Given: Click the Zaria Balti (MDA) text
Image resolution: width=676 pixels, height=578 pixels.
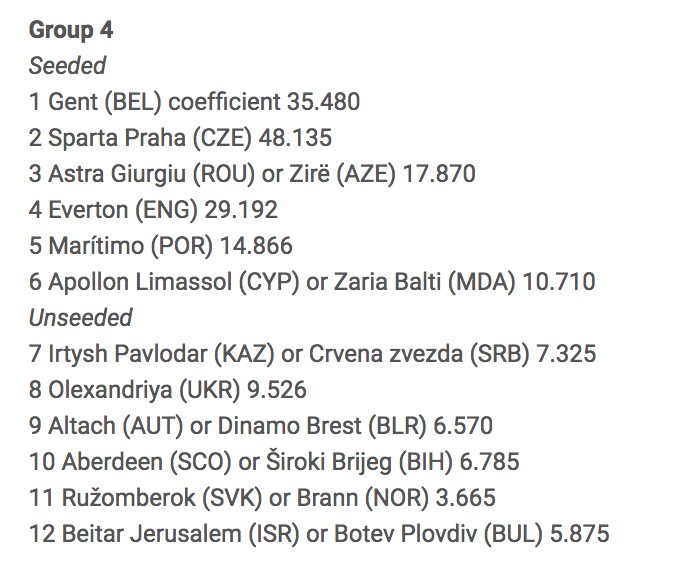Looking at the screenshot, I should pos(425,282).
